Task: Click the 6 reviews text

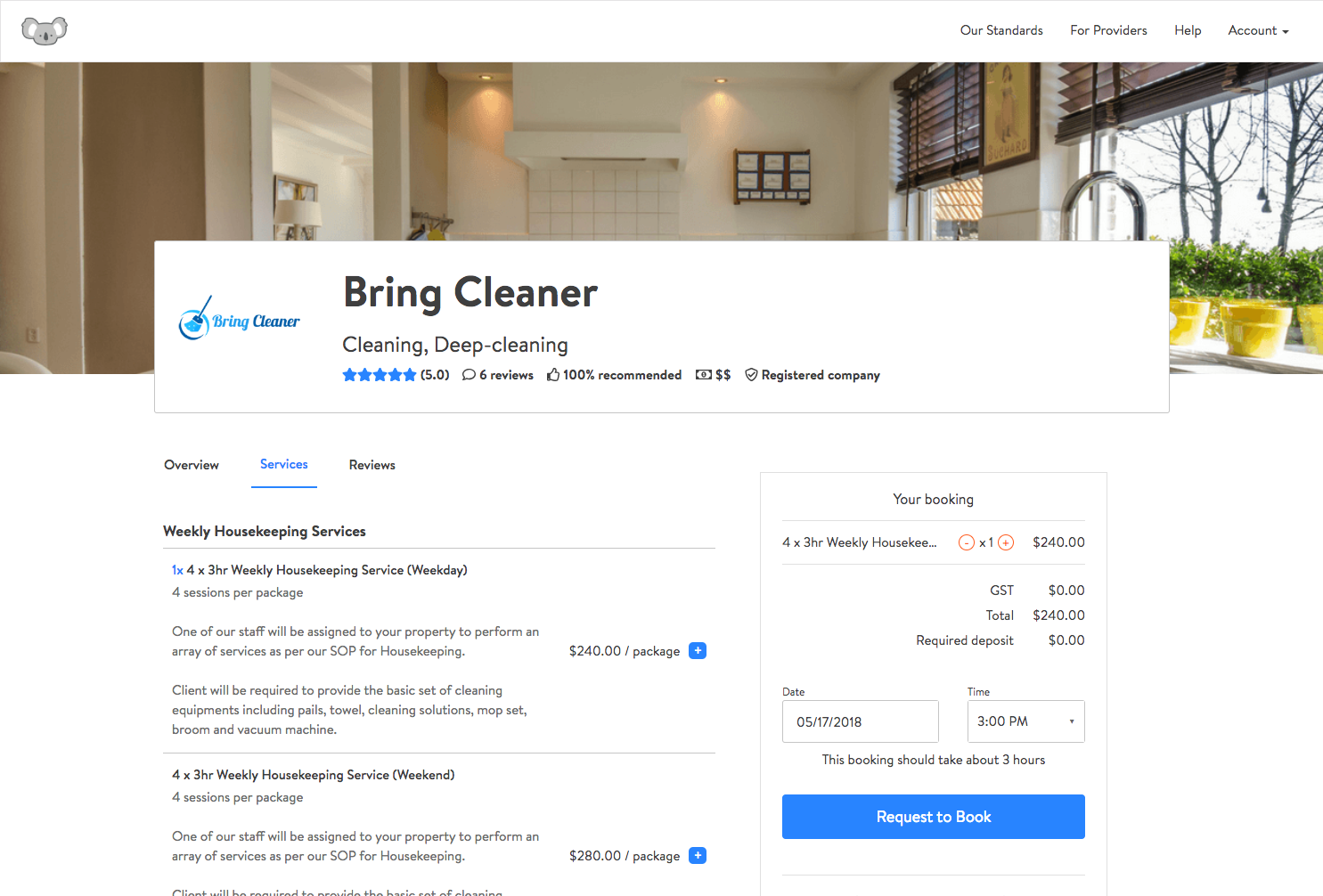Action: pos(507,375)
